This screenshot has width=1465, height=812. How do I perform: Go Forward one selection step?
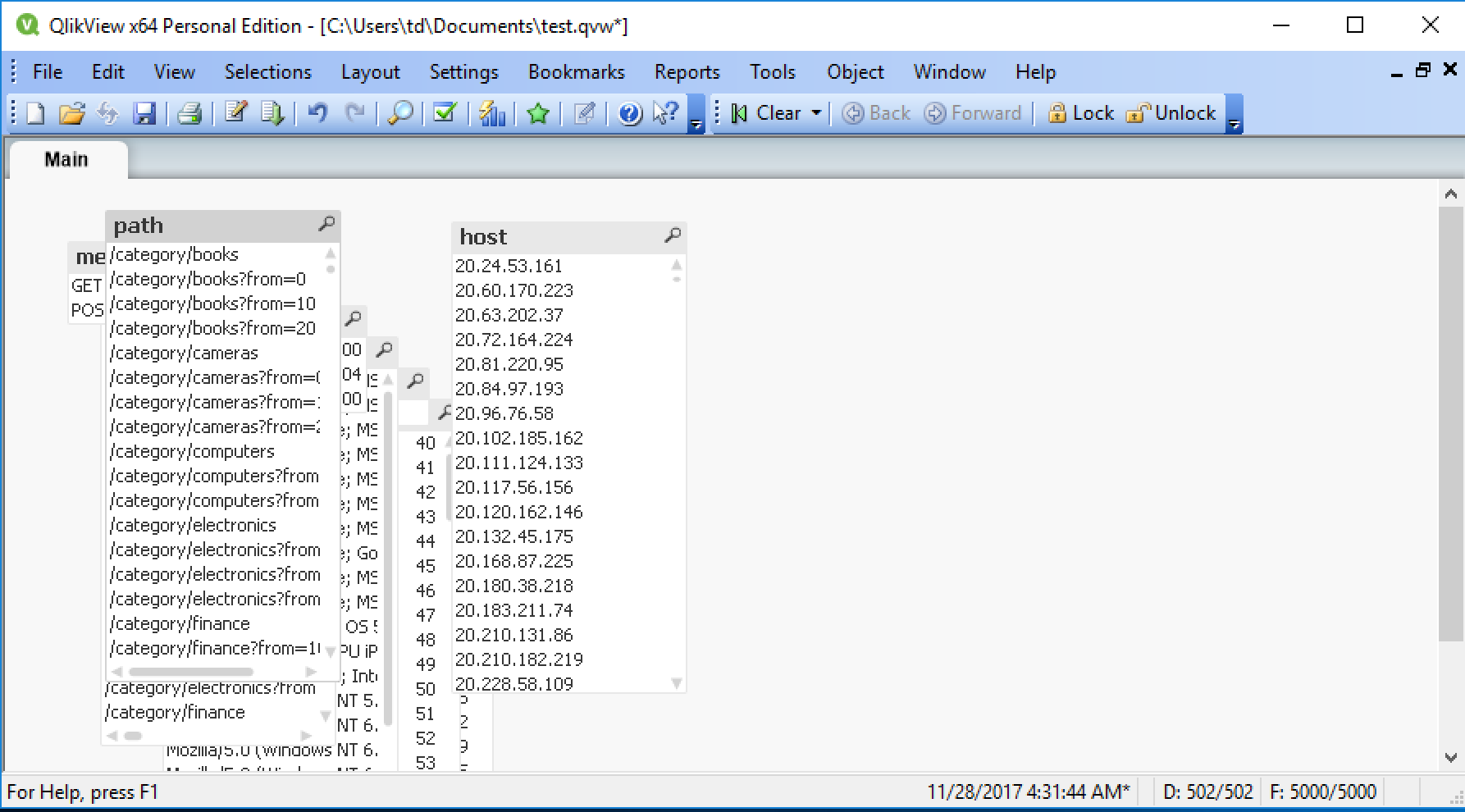click(973, 113)
